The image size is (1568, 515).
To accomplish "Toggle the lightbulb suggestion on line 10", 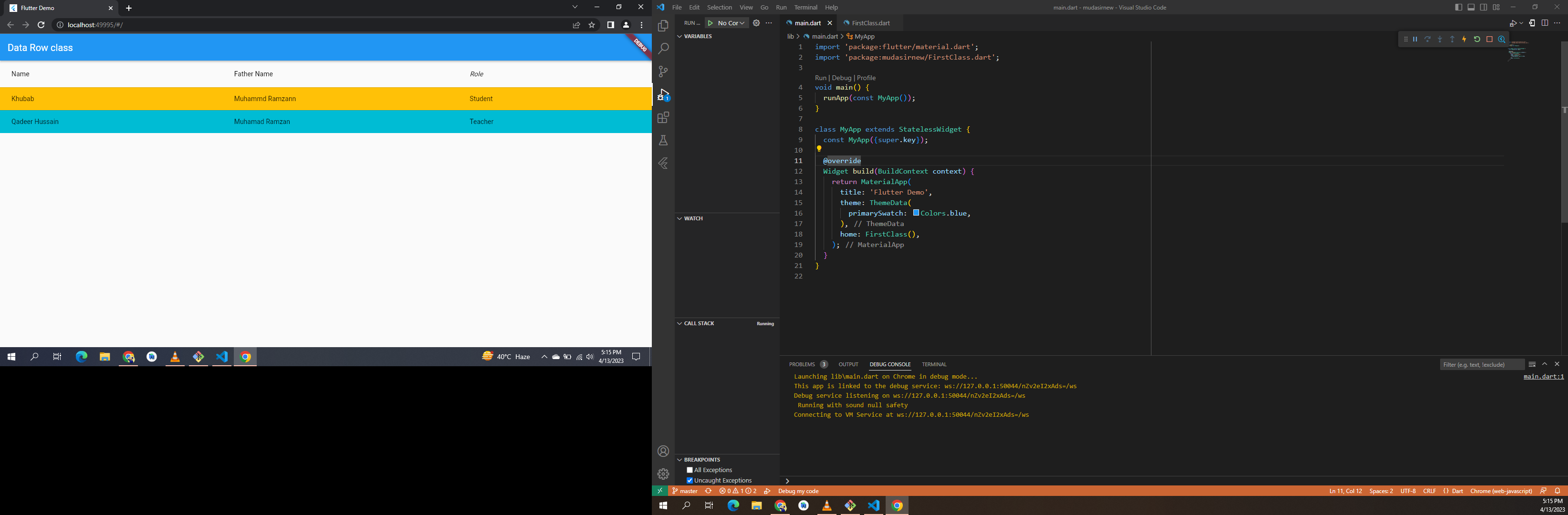I will tap(819, 150).
